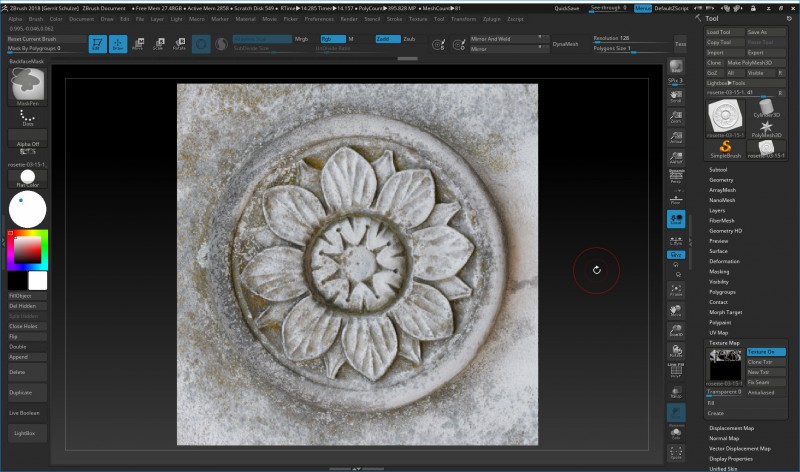800x472 pixels.
Task: Open the Preferences menu
Action: 319,19
